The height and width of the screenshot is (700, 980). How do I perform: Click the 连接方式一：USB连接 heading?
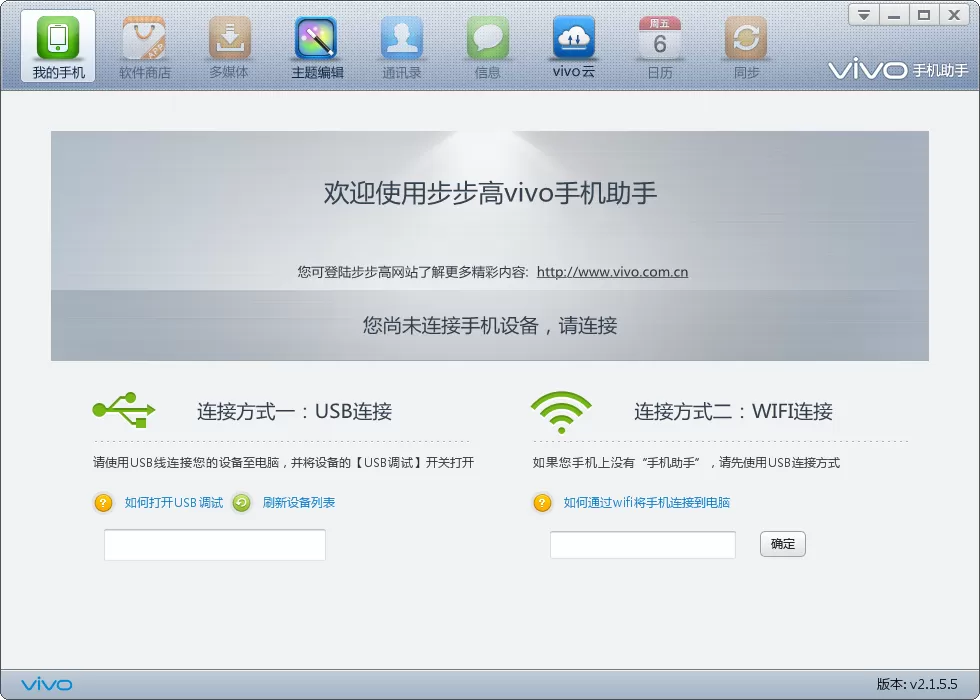pos(294,411)
